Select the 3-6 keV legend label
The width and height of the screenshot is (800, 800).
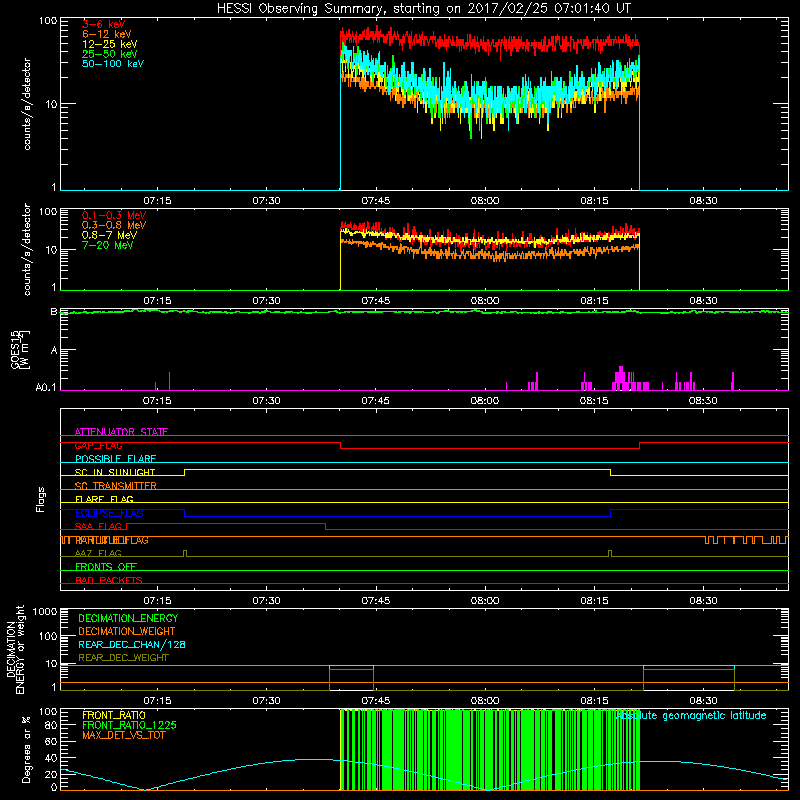click(104, 24)
